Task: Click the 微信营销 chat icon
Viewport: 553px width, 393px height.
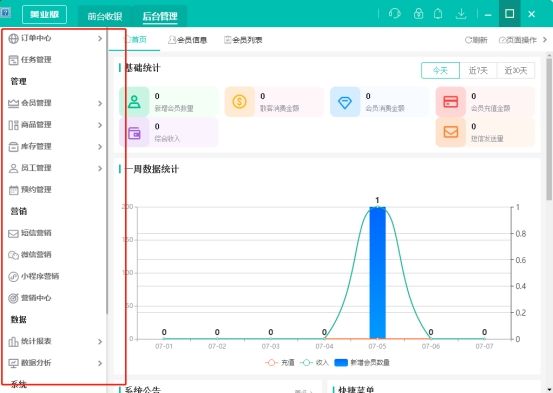Action: pos(13,255)
